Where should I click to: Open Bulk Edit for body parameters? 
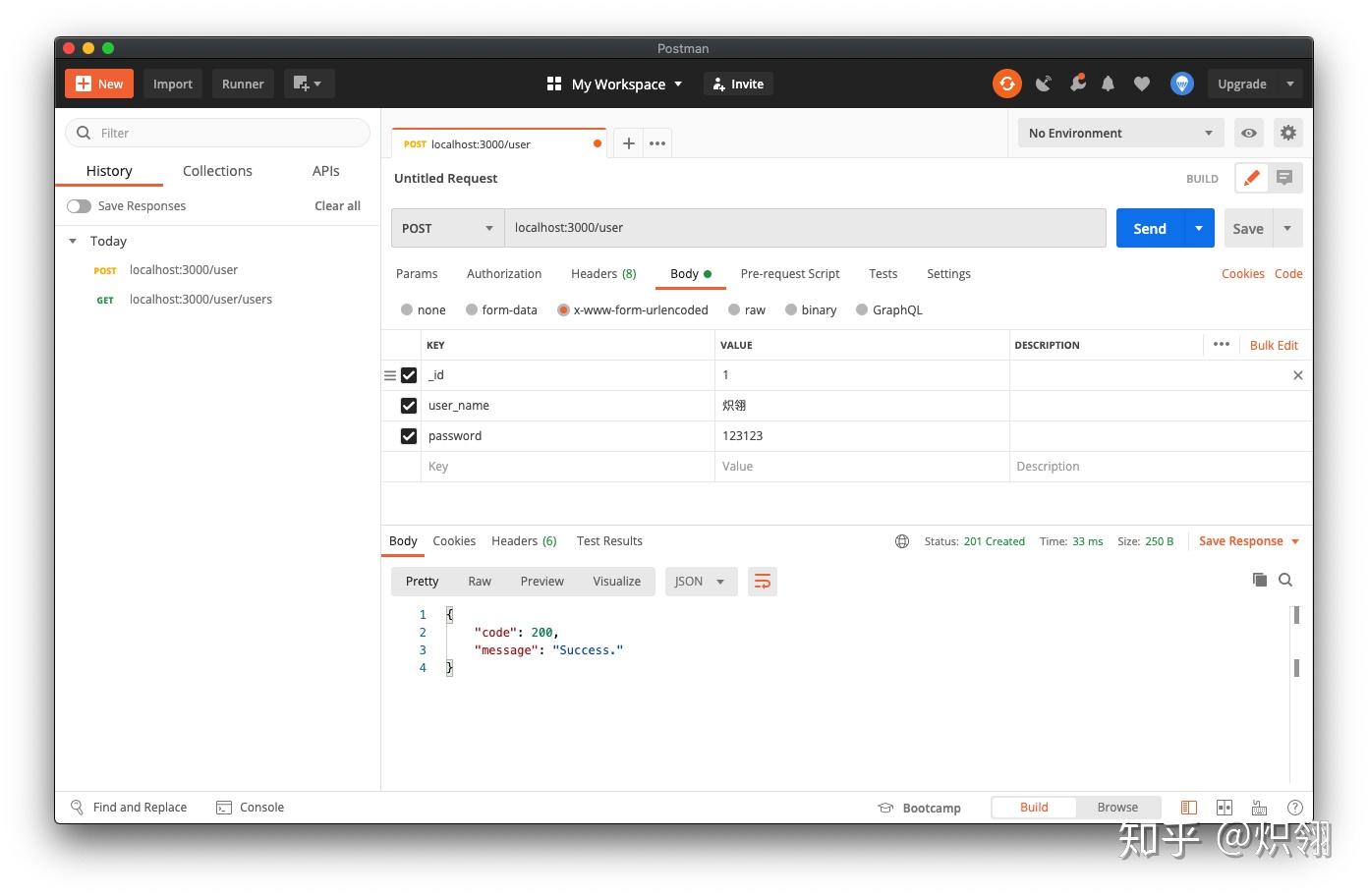click(1274, 345)
